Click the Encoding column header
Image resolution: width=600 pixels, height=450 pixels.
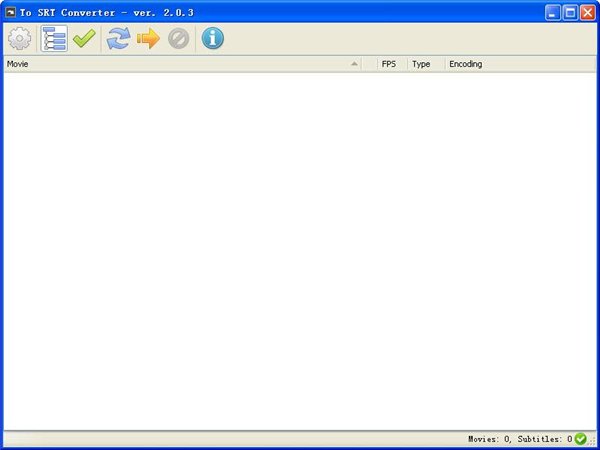point(520,64)
